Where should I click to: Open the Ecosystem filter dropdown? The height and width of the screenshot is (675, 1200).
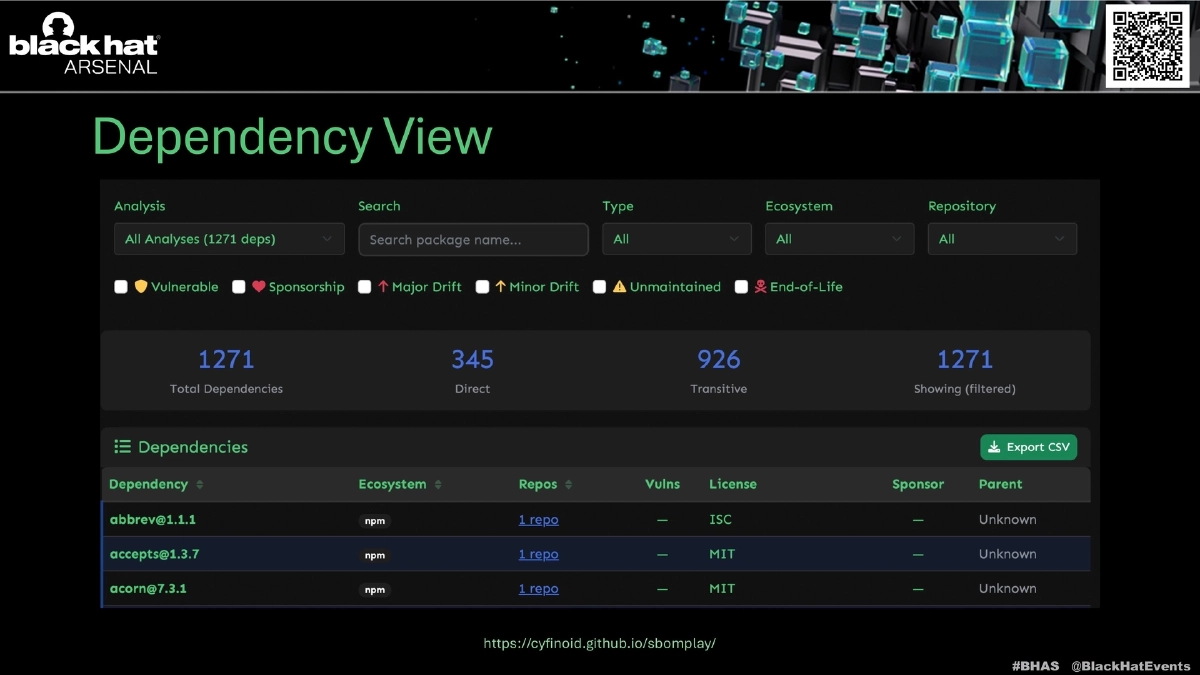(x=839, y=239)
